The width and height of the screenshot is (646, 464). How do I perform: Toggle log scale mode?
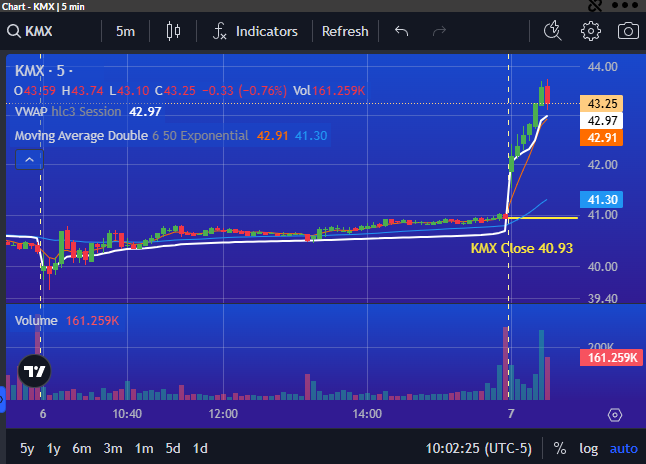589,448
